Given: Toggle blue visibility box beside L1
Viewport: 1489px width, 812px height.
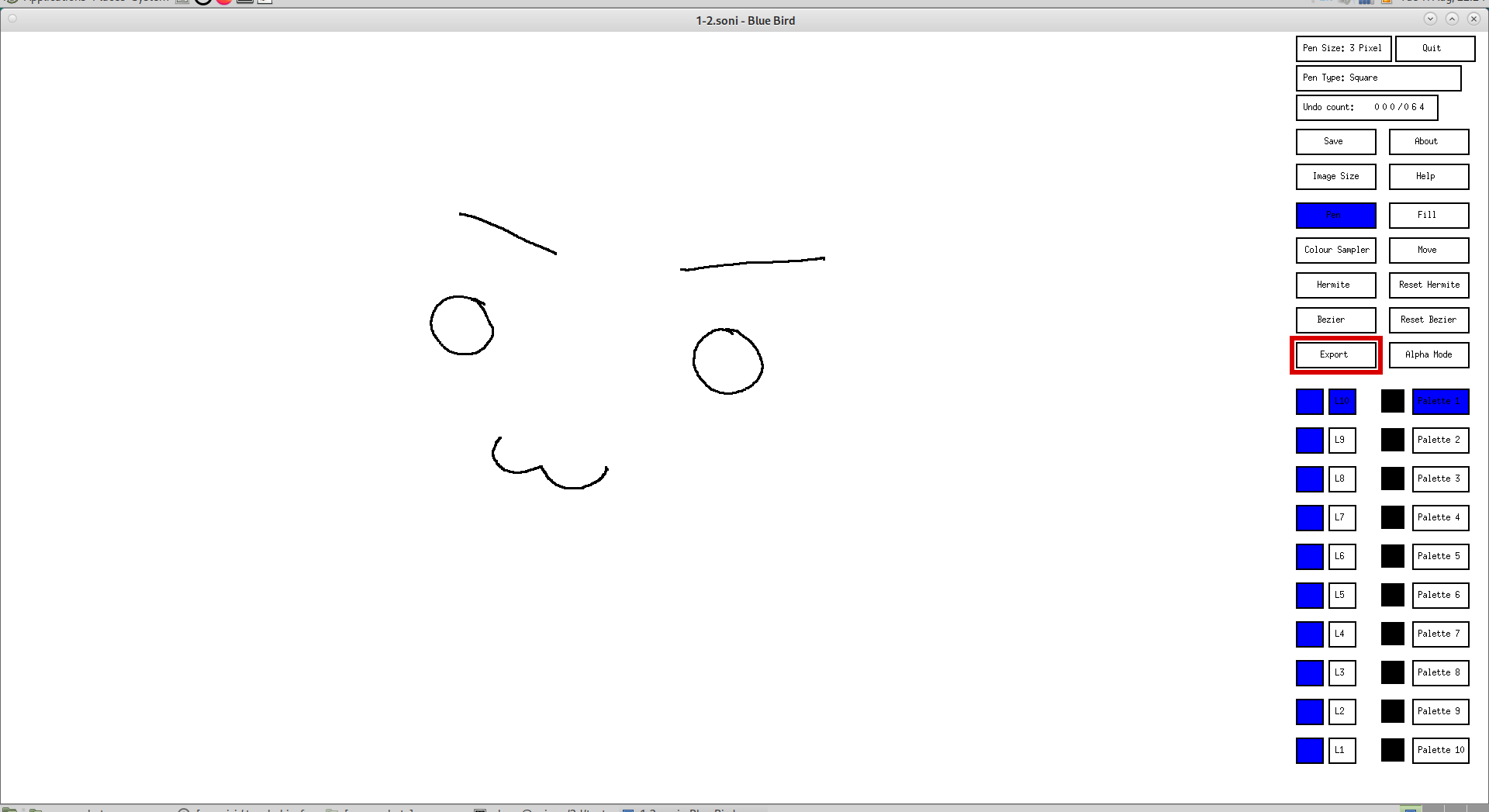Looking at the screenshot, I should pos(1309,750).
